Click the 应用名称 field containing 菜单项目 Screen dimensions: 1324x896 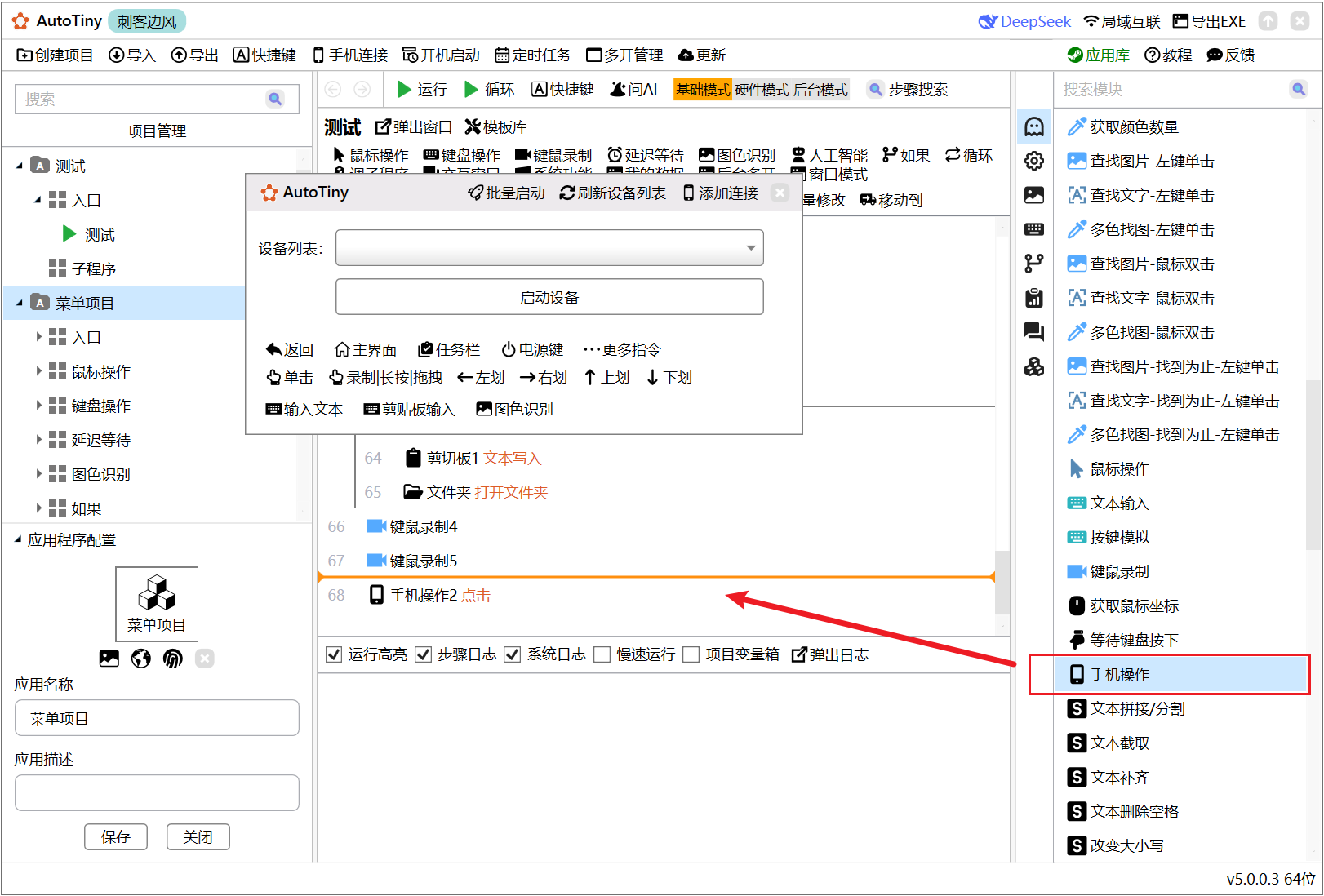point(157,718)
